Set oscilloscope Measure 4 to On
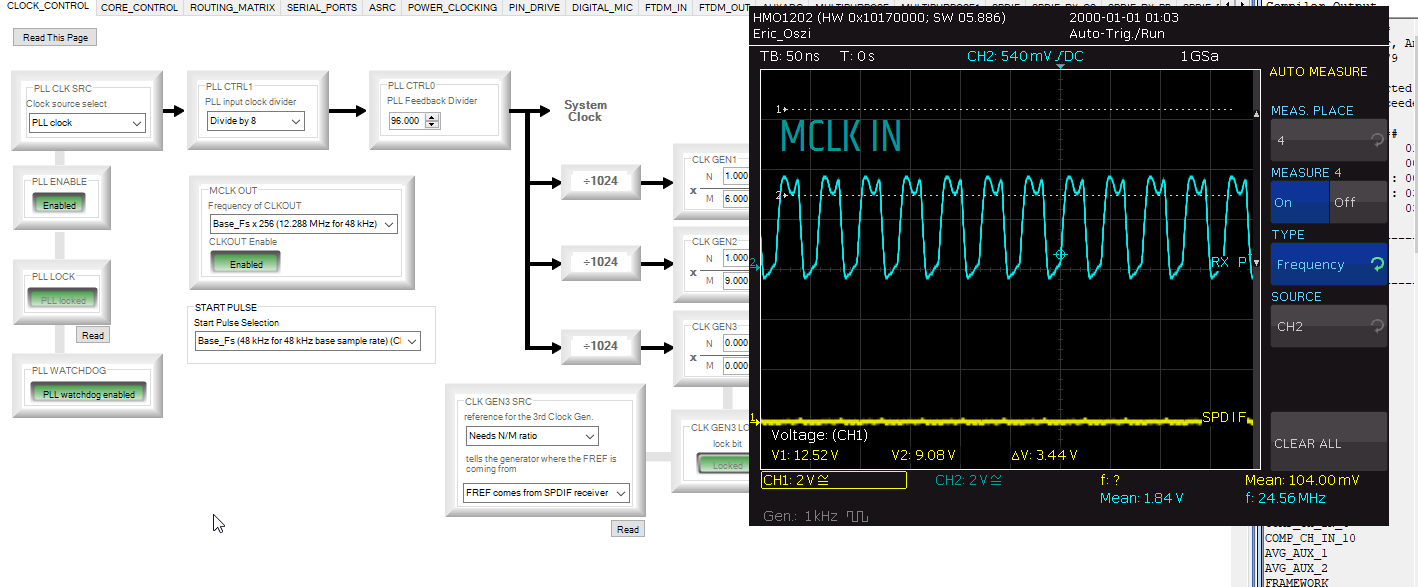1418x587 pixels. pyautogui.click(x=1299, y=202)
